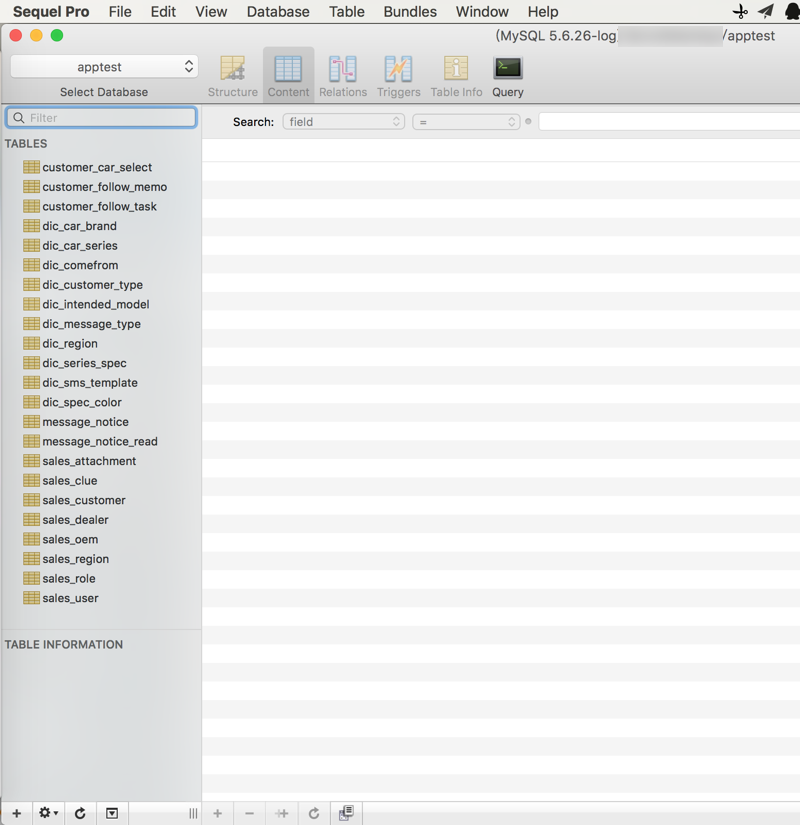
Task: Open the Table menu
Action: click(346, 12)
